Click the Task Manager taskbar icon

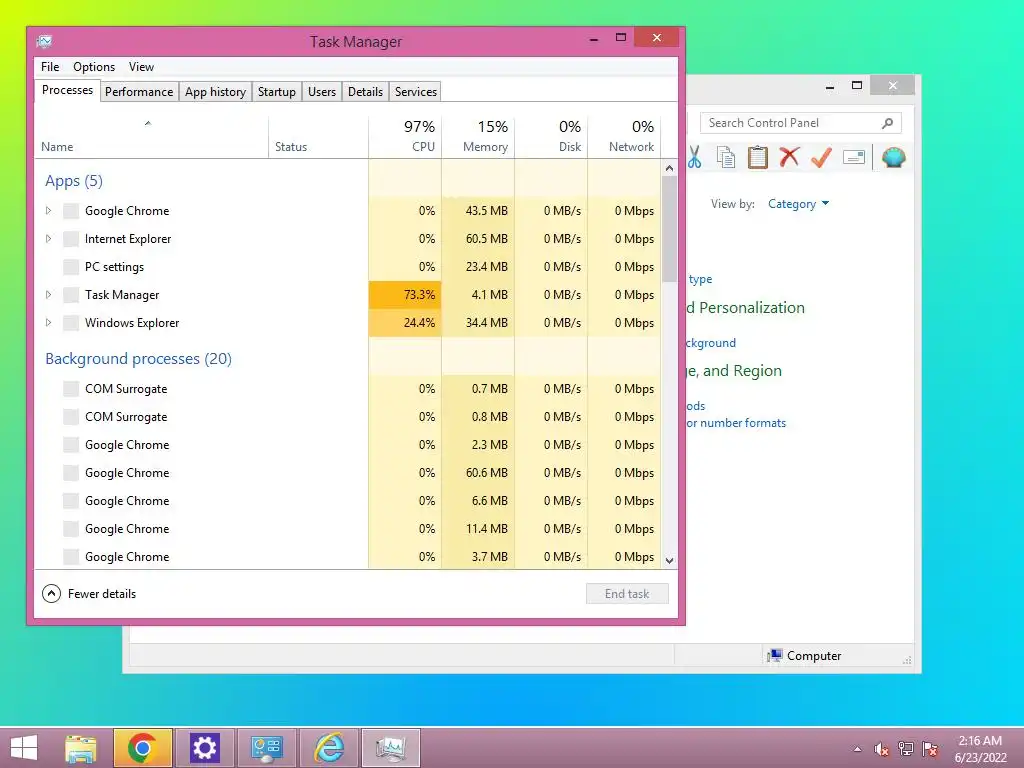tap(391, 748)
